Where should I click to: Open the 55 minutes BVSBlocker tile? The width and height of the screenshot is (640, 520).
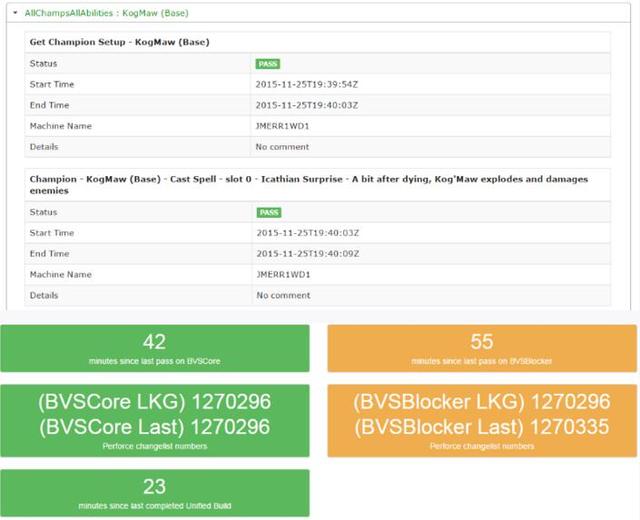pos(482,349)
